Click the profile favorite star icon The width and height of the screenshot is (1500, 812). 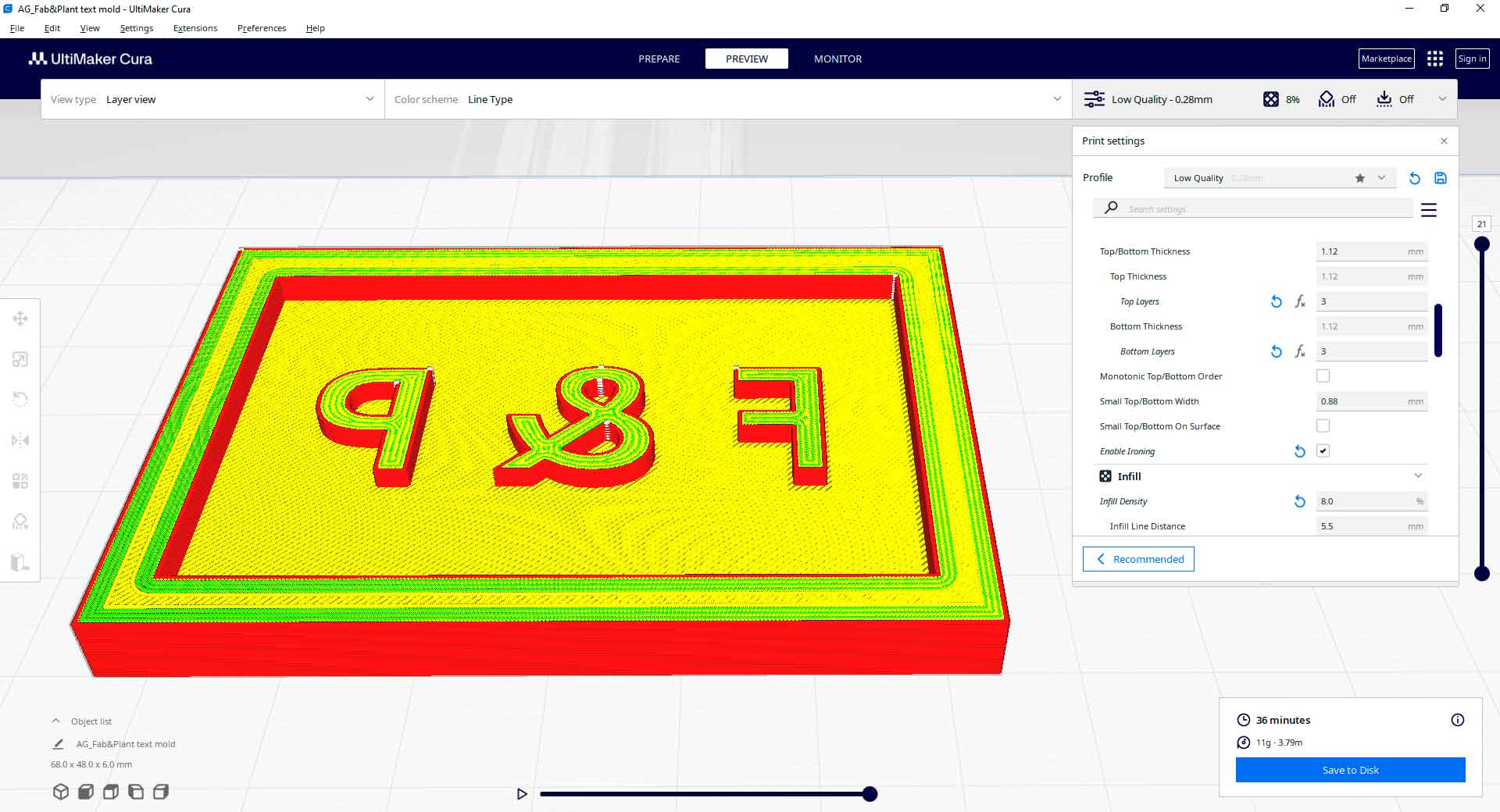click(1360, 178)
